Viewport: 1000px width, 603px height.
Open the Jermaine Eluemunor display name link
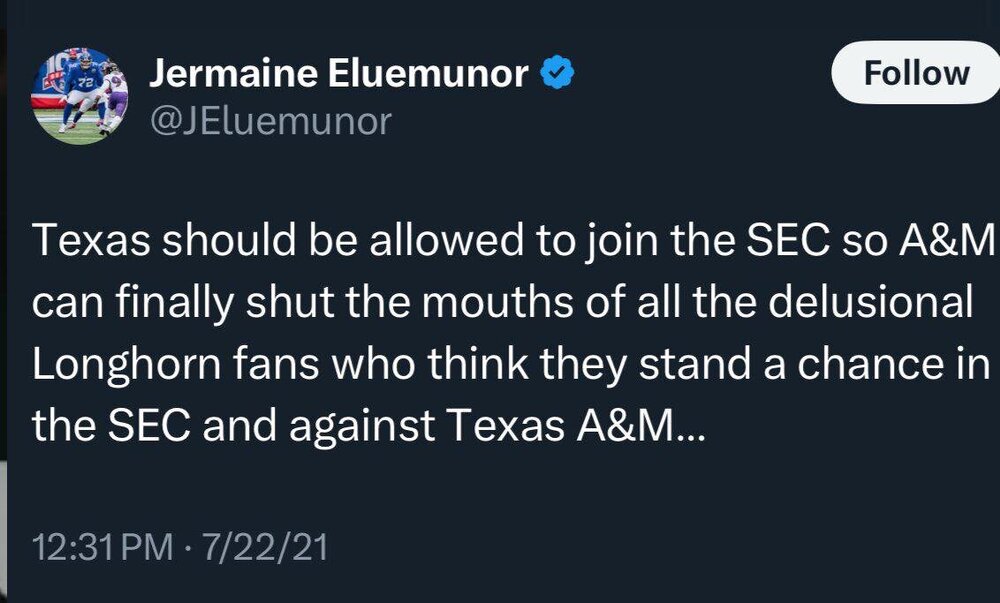point(338,73)
